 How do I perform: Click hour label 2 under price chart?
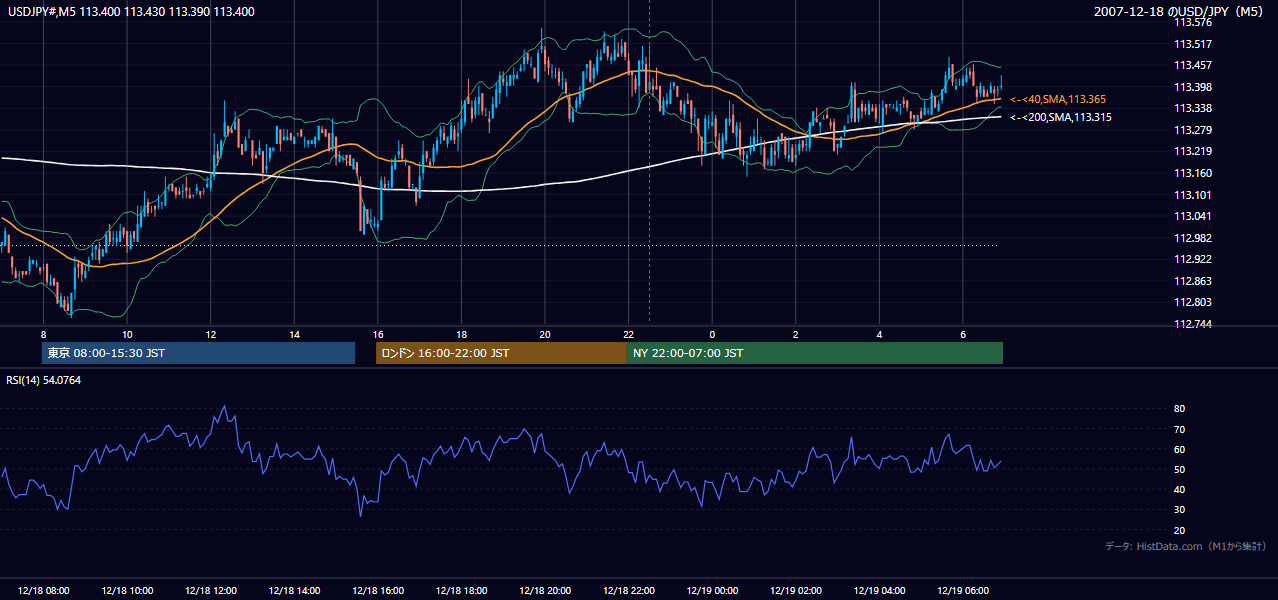point(796,334)
